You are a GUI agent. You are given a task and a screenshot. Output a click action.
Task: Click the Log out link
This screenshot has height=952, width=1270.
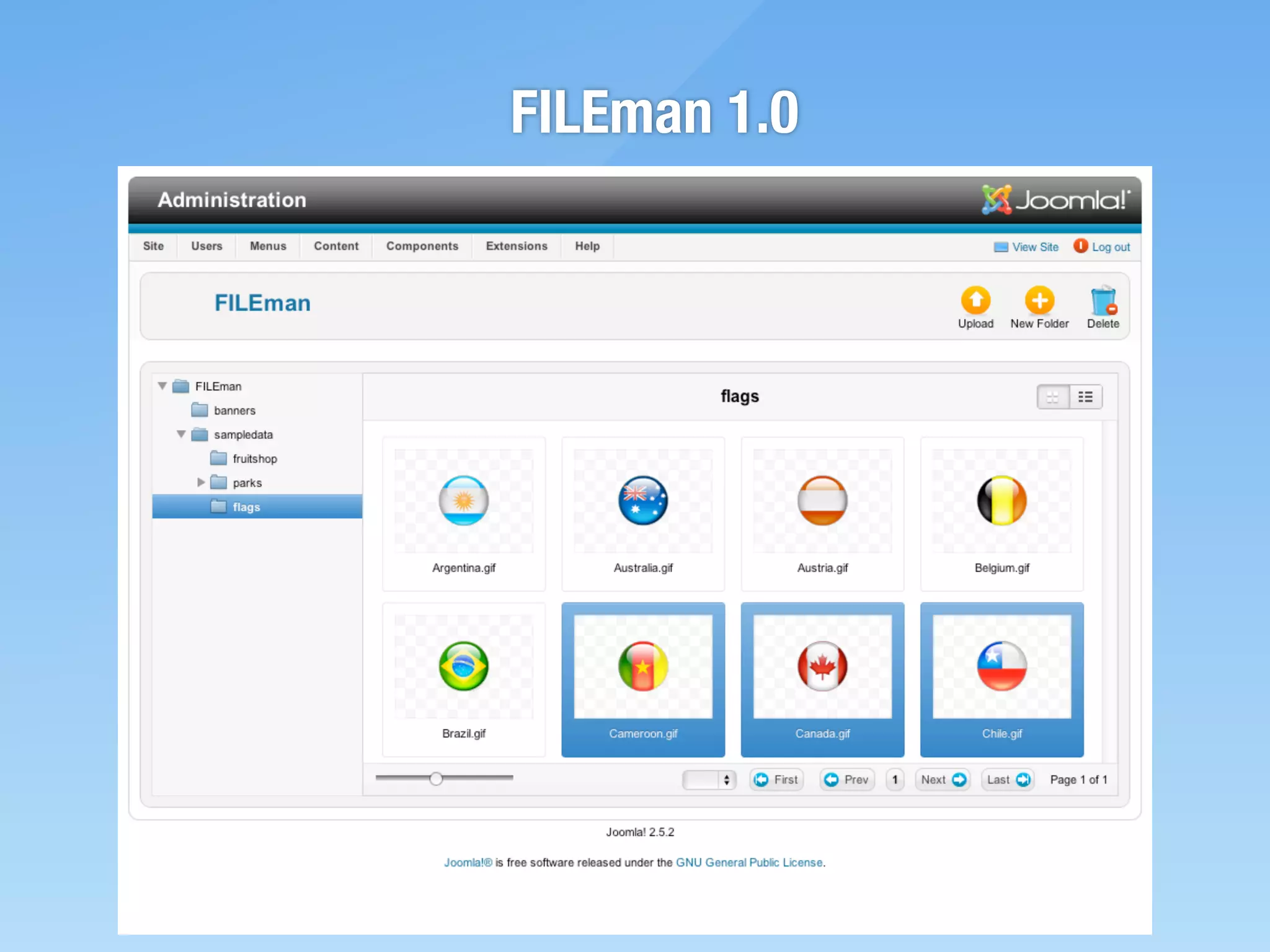[x=1111, y=247]
